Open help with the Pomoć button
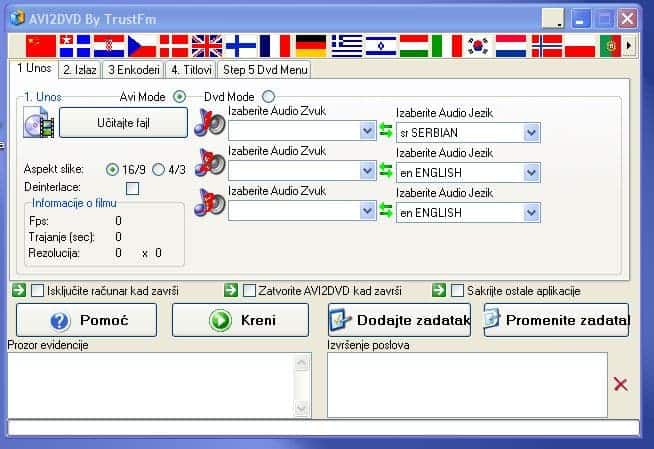The image size is (654, 449). [86, 320]
